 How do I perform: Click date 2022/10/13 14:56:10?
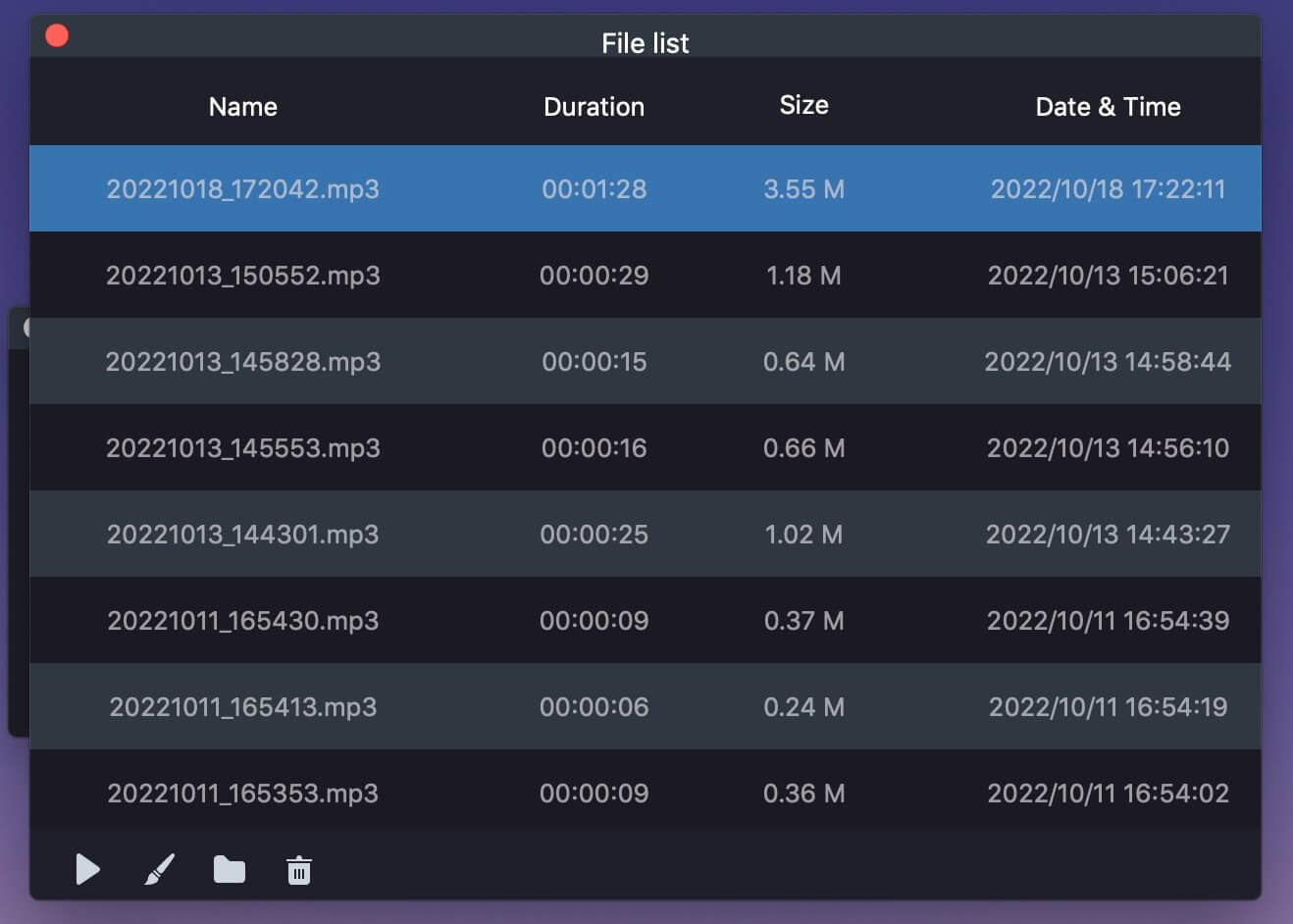1109,447
